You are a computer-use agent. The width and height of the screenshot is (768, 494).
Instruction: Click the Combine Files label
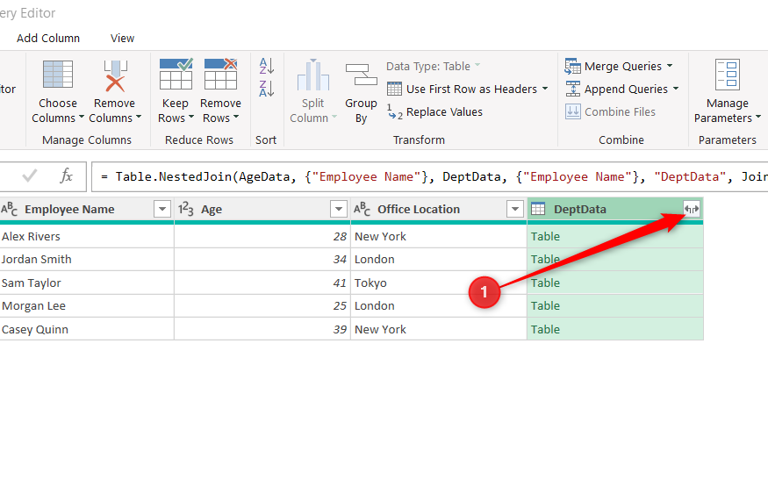(x=620, y=112)
